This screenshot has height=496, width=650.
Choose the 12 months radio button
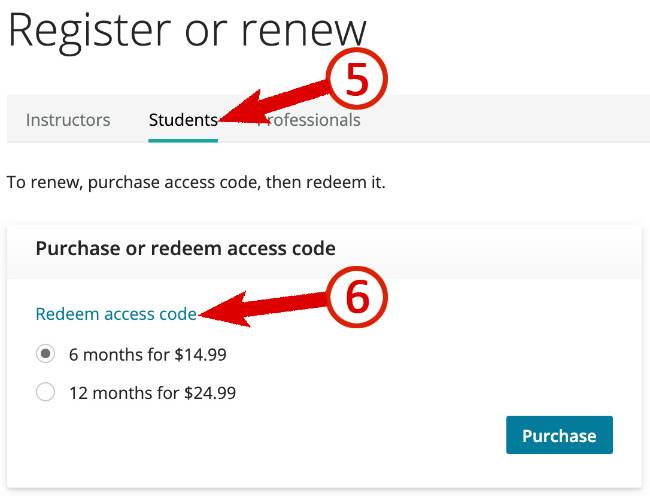[46, 392]
